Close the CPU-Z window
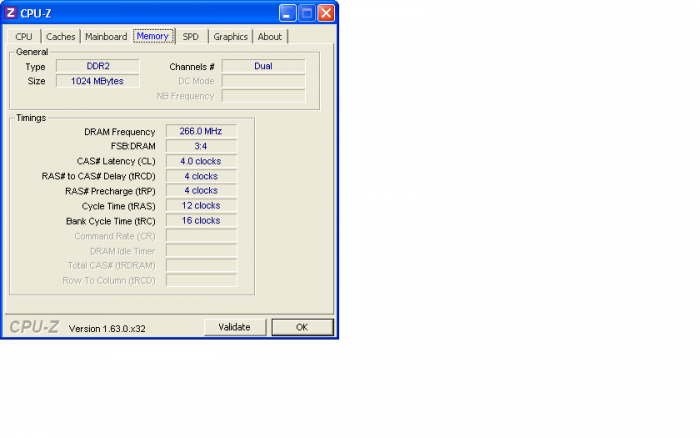The image size is (700, 438). (x=326, y=13)
